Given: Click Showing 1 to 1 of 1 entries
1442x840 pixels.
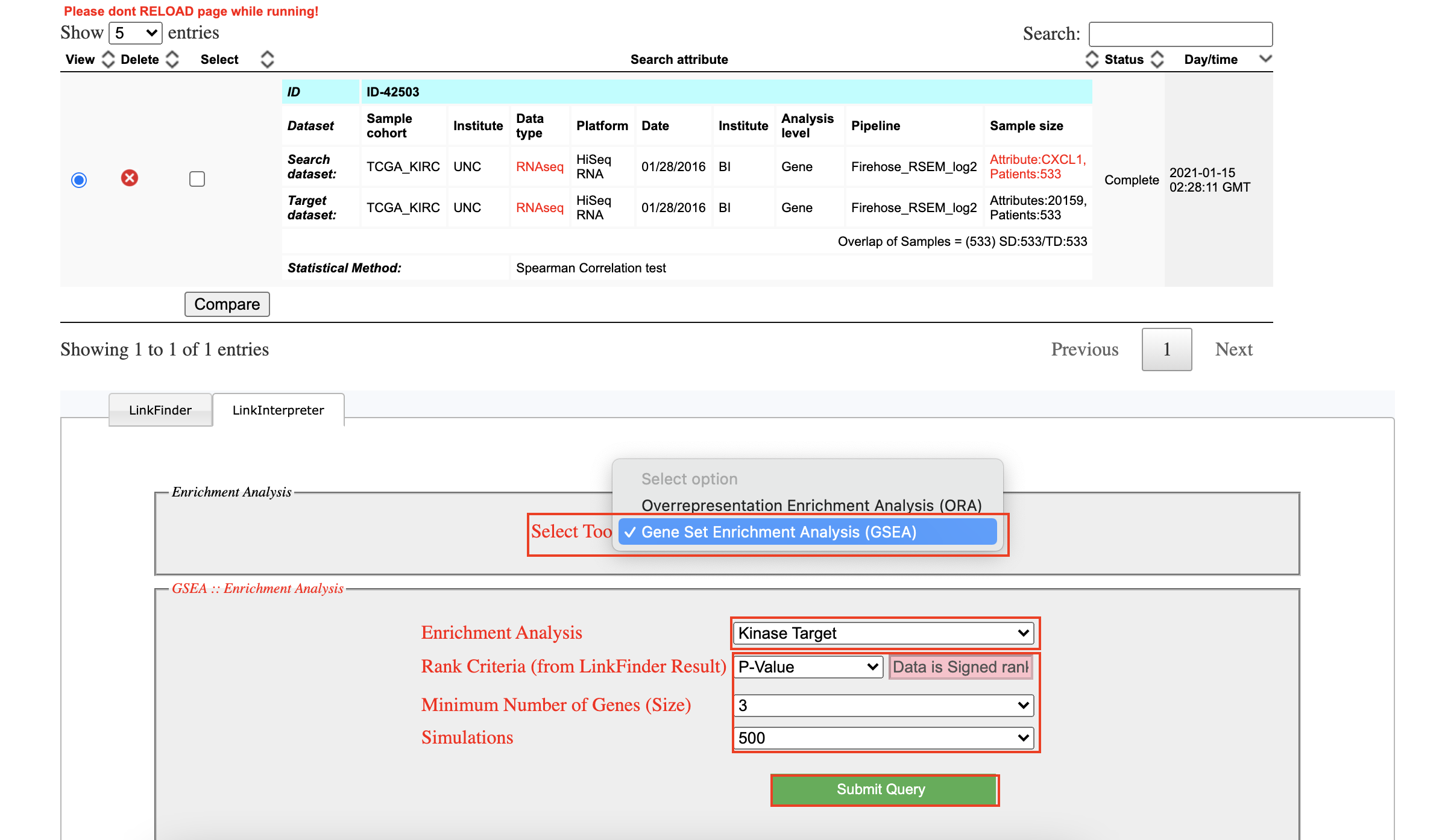Looking at the screenshot, I should point(165,349).
